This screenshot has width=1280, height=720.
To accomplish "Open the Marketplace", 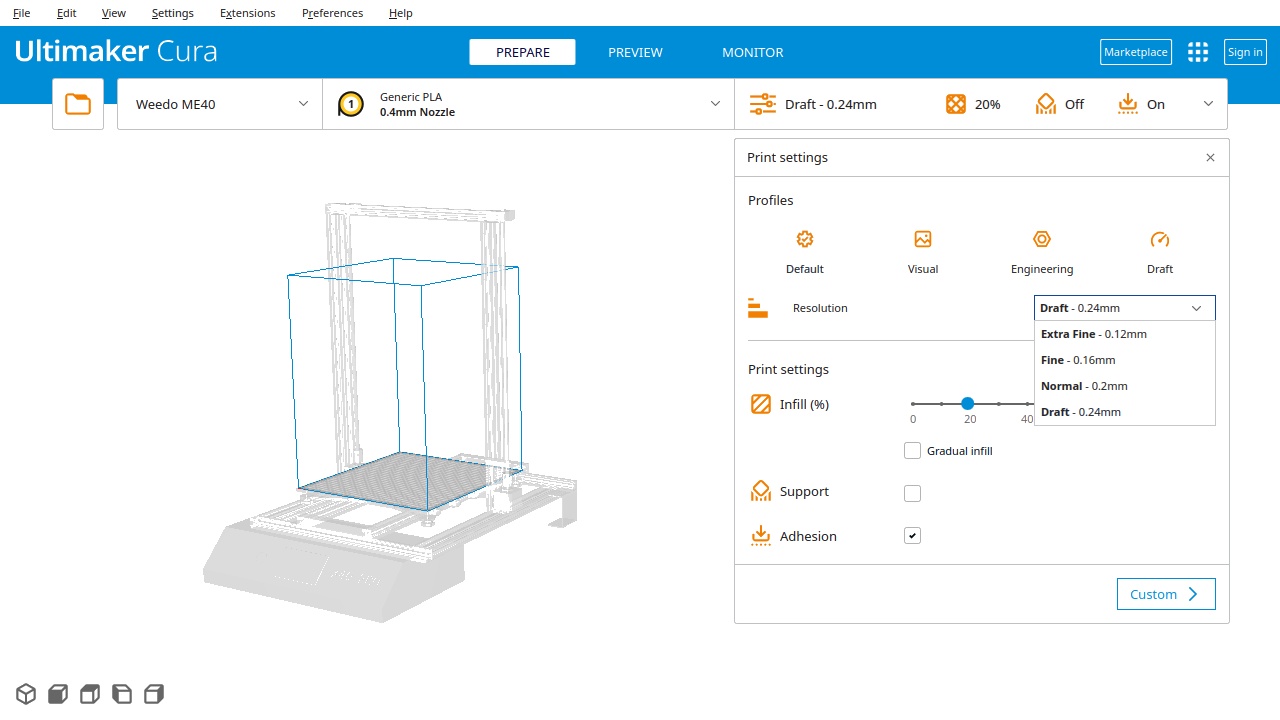I will pos(1136,52).
